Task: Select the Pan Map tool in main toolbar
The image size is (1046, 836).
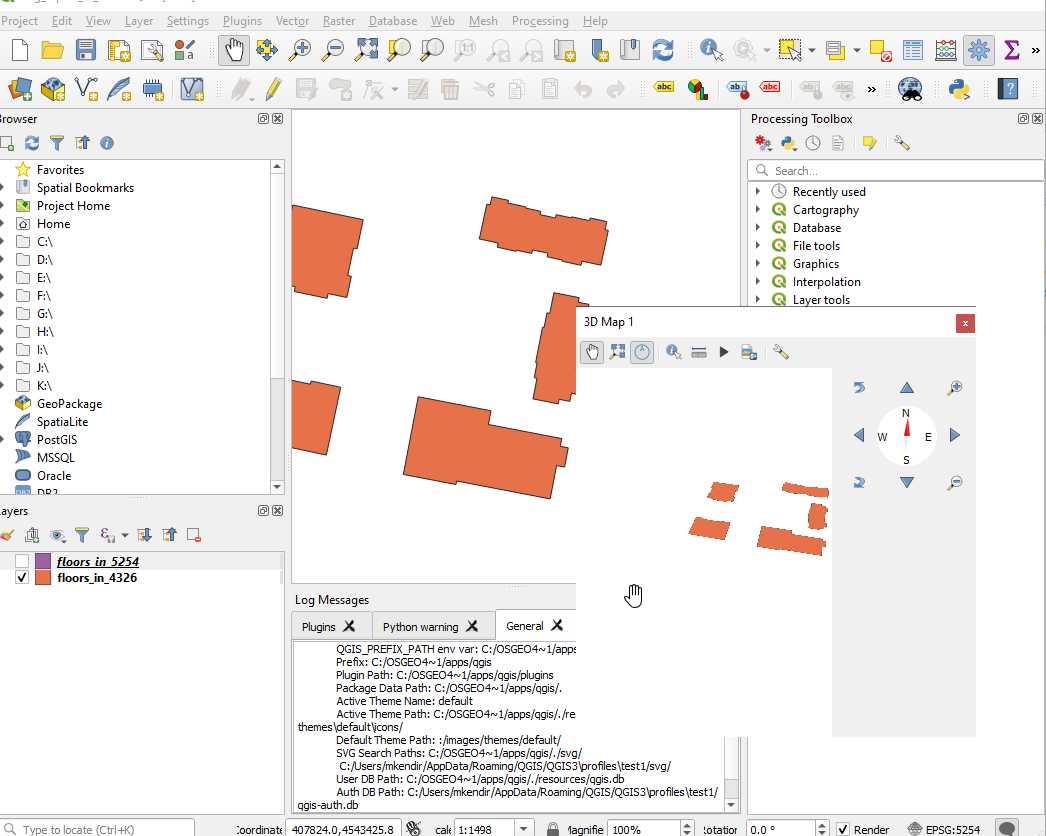Action: pos(234,47)
